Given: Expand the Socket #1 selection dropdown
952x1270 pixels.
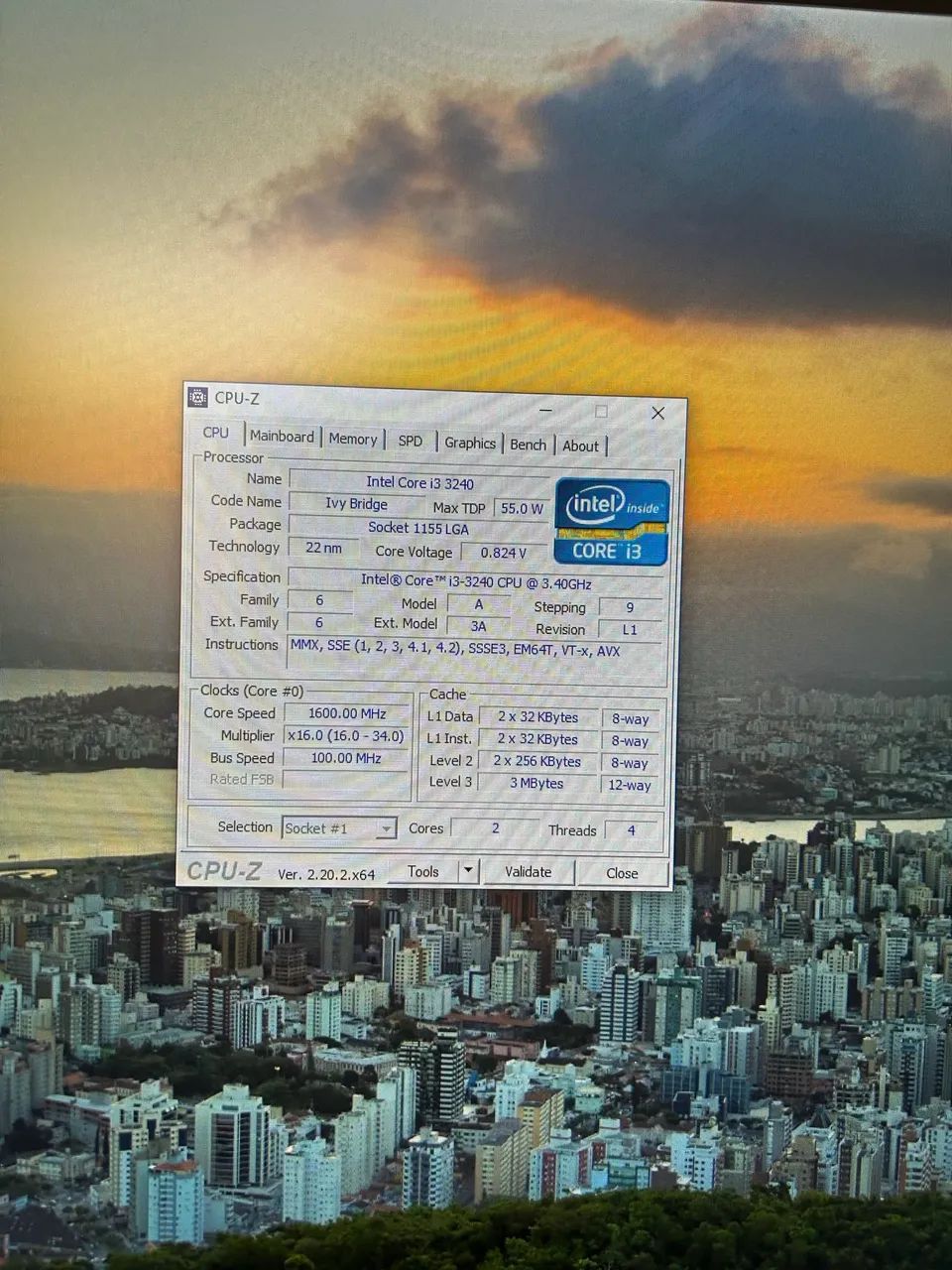Looking at the screenshot, I should (386, 828).
